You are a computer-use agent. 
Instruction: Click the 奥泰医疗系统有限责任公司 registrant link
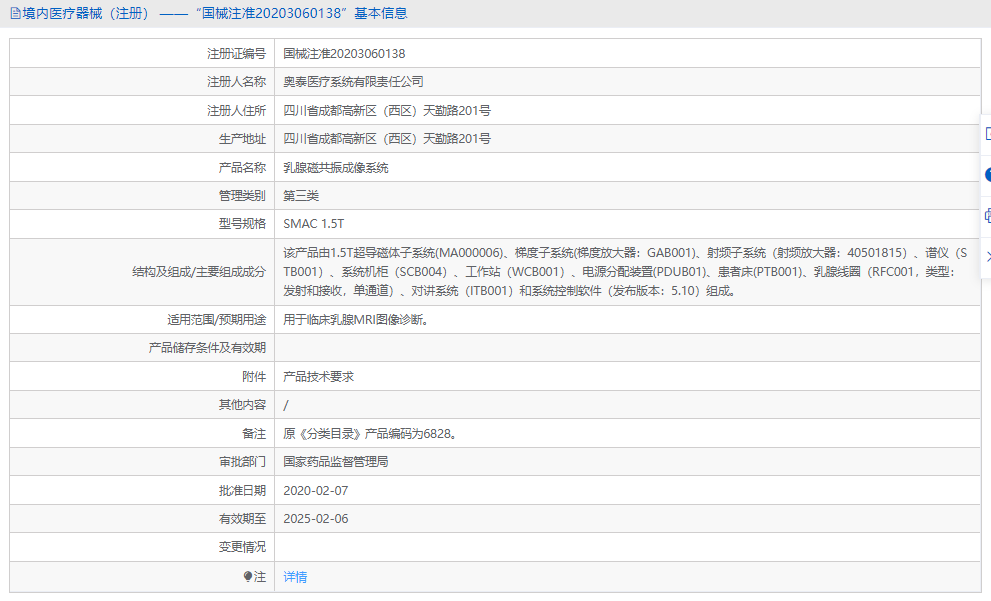[x=352, y=81]
